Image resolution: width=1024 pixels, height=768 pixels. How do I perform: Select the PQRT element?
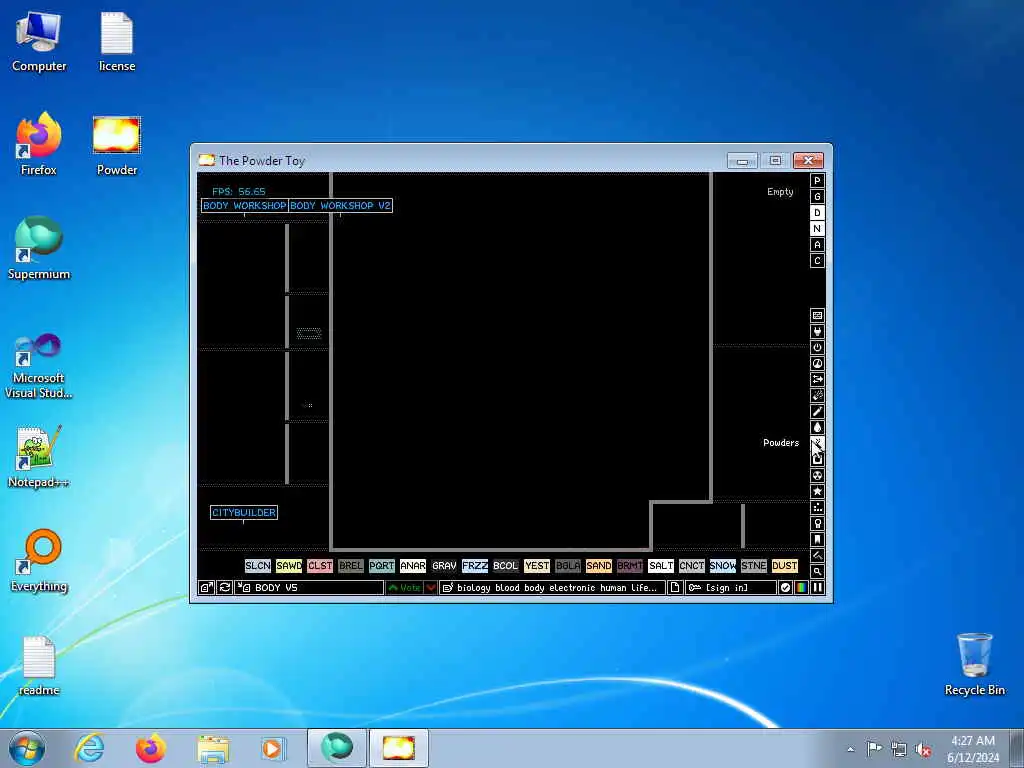[382, 566]
